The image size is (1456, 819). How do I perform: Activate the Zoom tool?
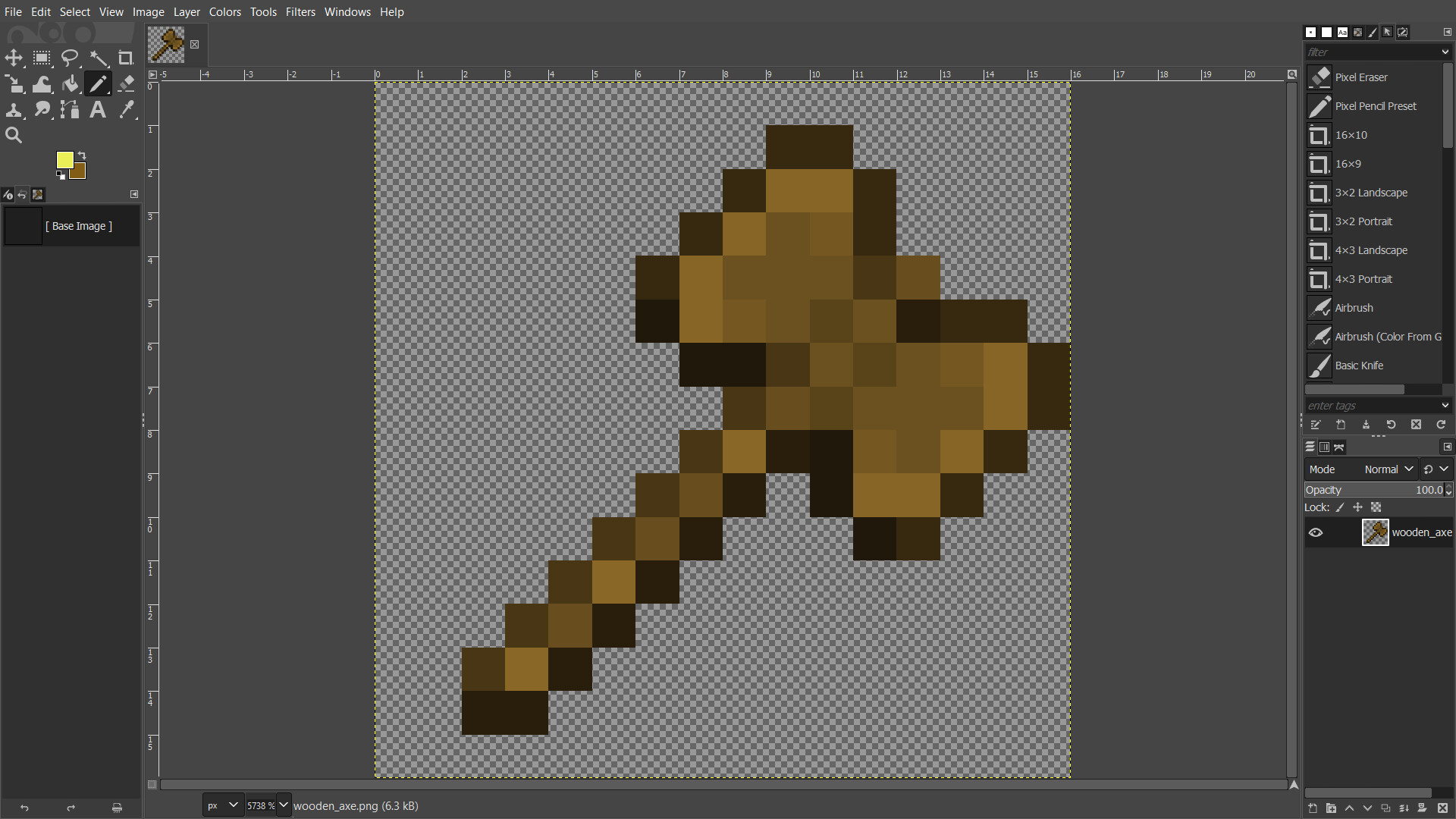[13, 135]
